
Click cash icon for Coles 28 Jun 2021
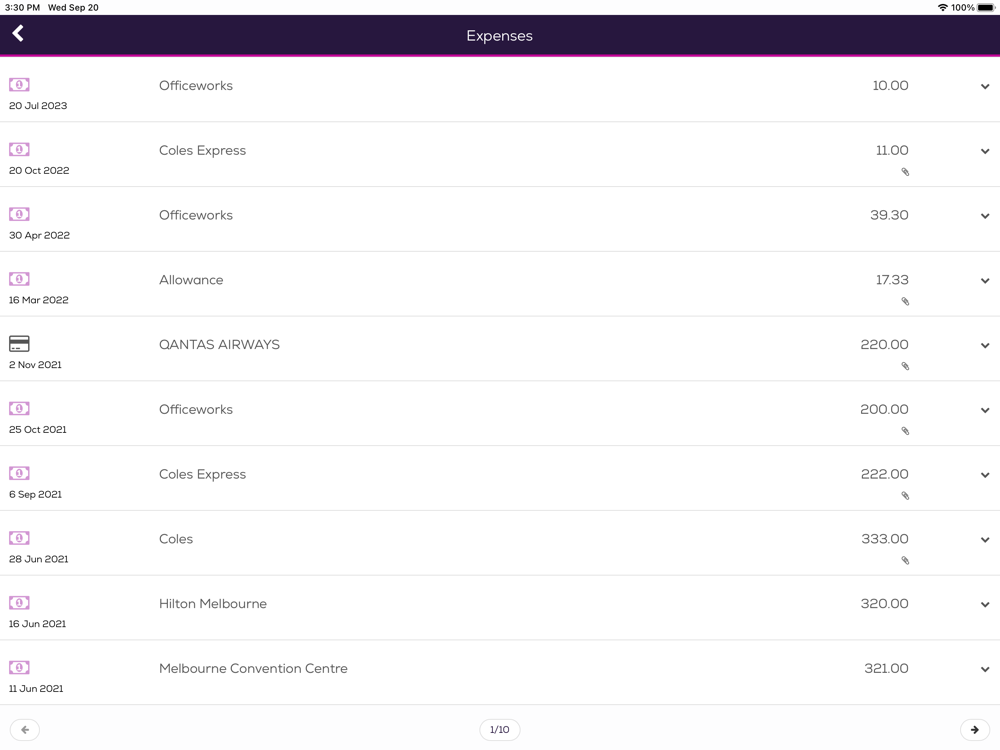[x=19, y=538]
